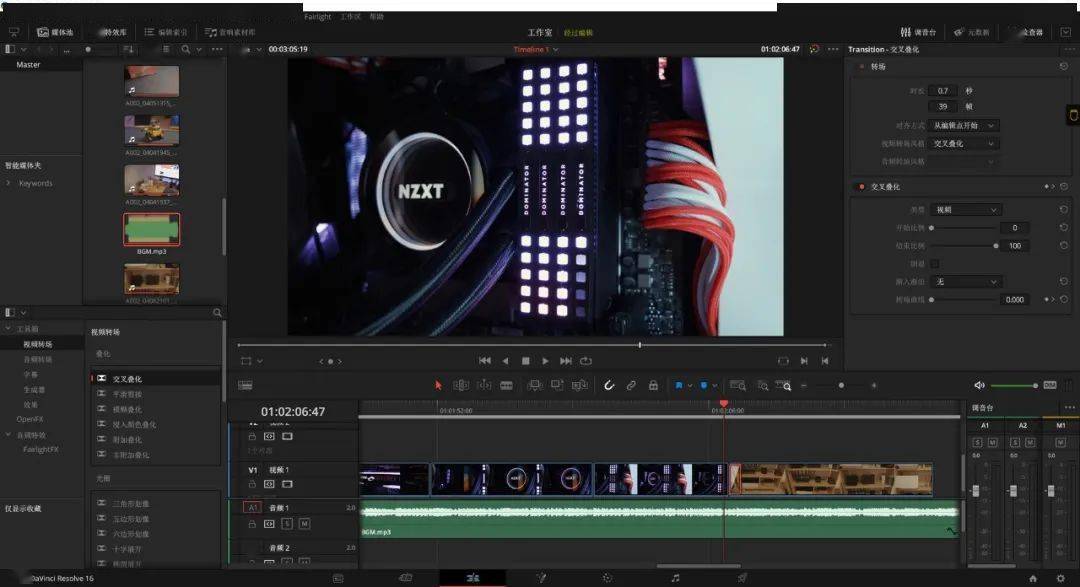Reset the 转场 transition section

pyautogui.click(x=1064, y=67)
